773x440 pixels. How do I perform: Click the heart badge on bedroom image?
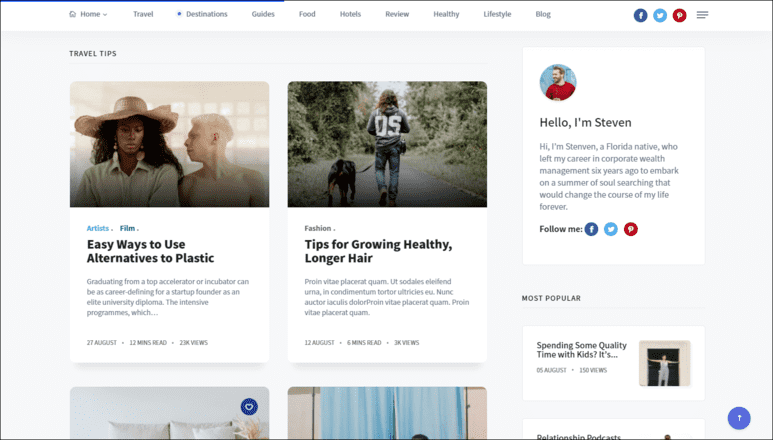pos(249,407)
